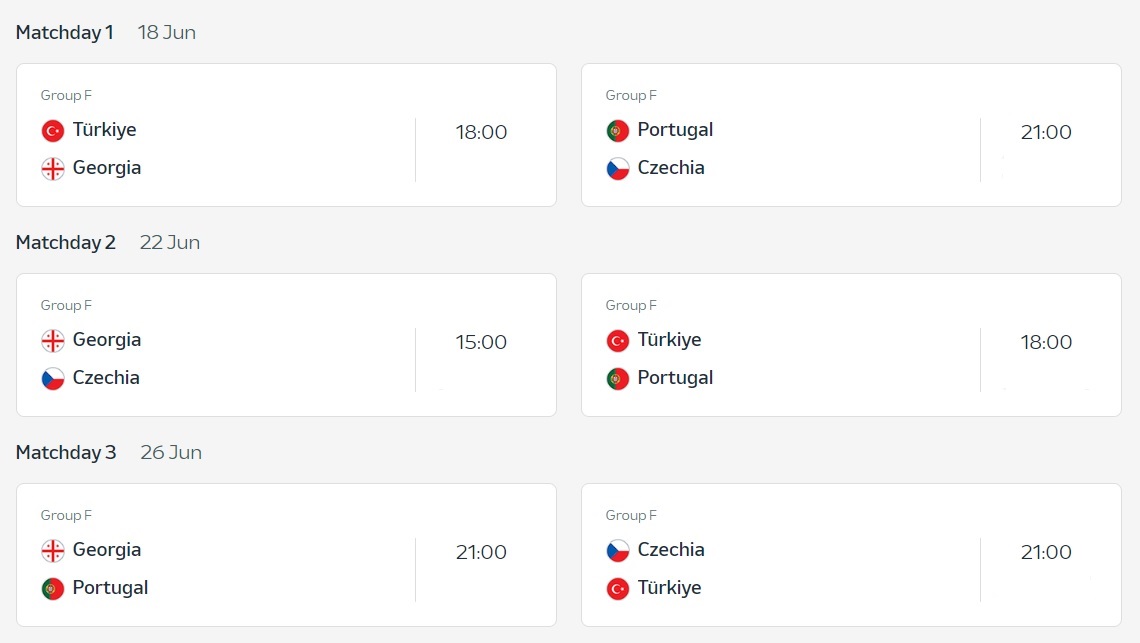
Task: Click the 26 Jun date label
Action: (171, 452)
